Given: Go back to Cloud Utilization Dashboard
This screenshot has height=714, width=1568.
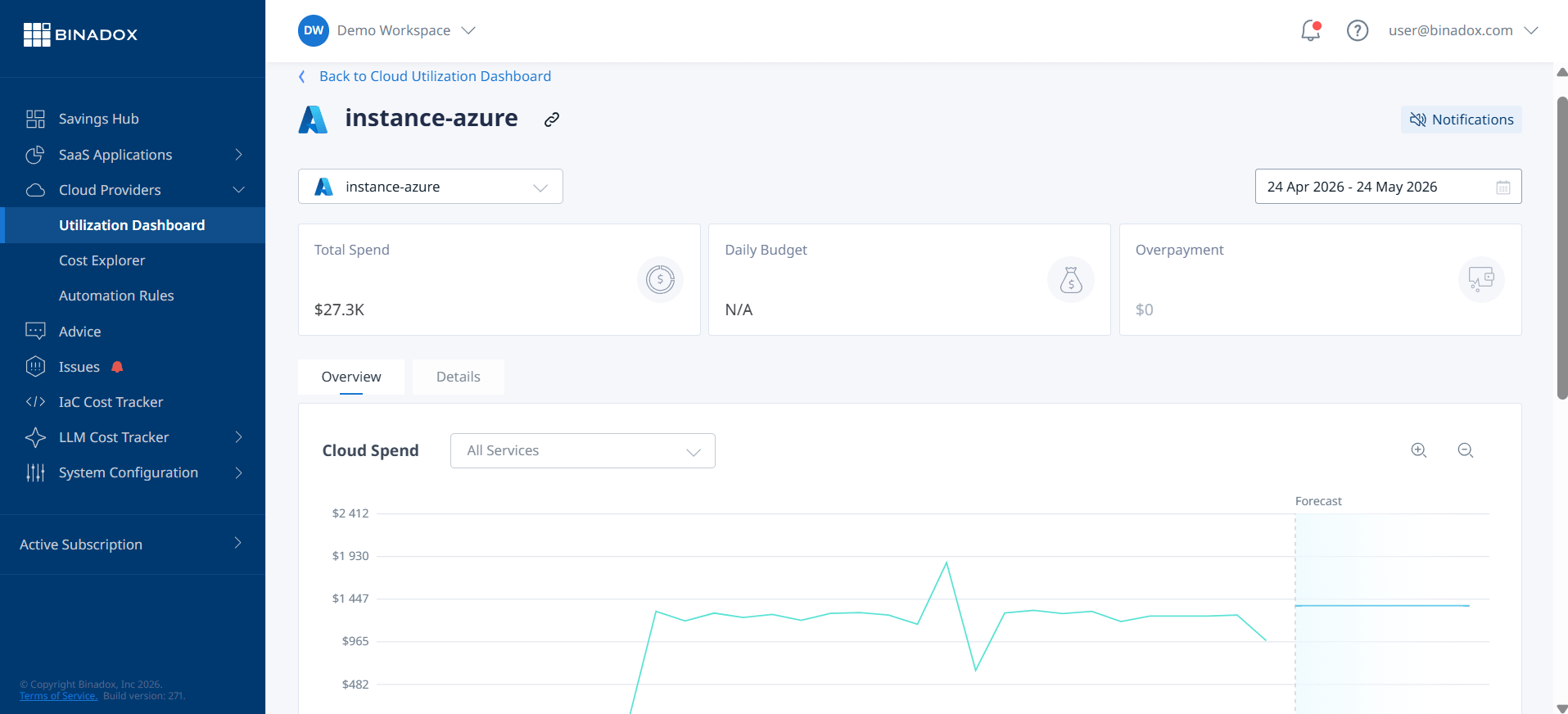Looking at the screenshot, I should point(435,76).
